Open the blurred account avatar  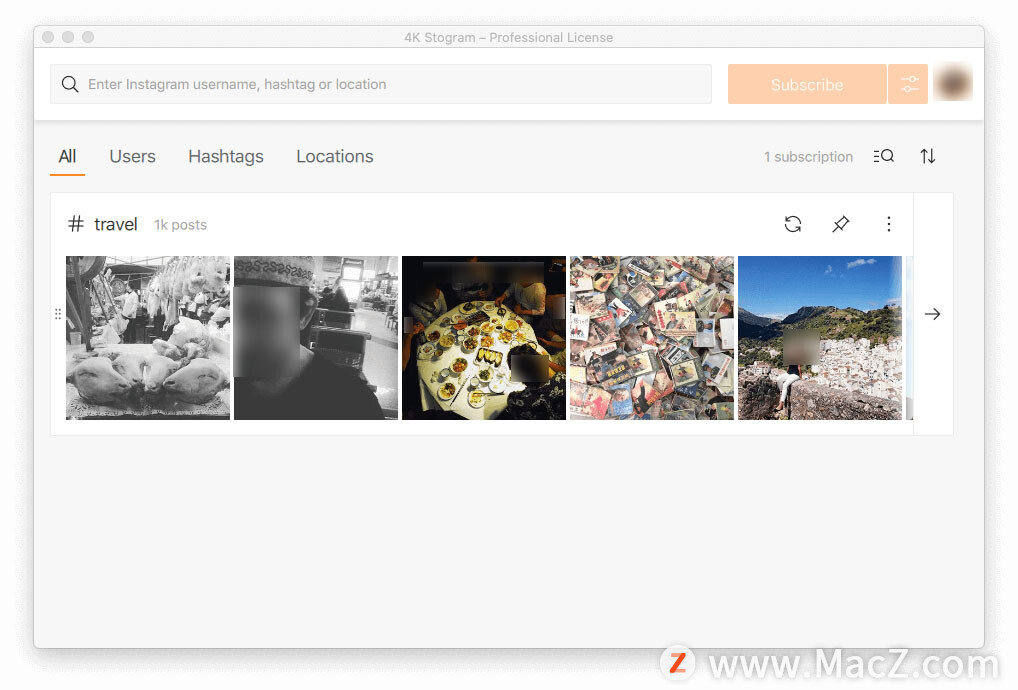pos(952,84)
